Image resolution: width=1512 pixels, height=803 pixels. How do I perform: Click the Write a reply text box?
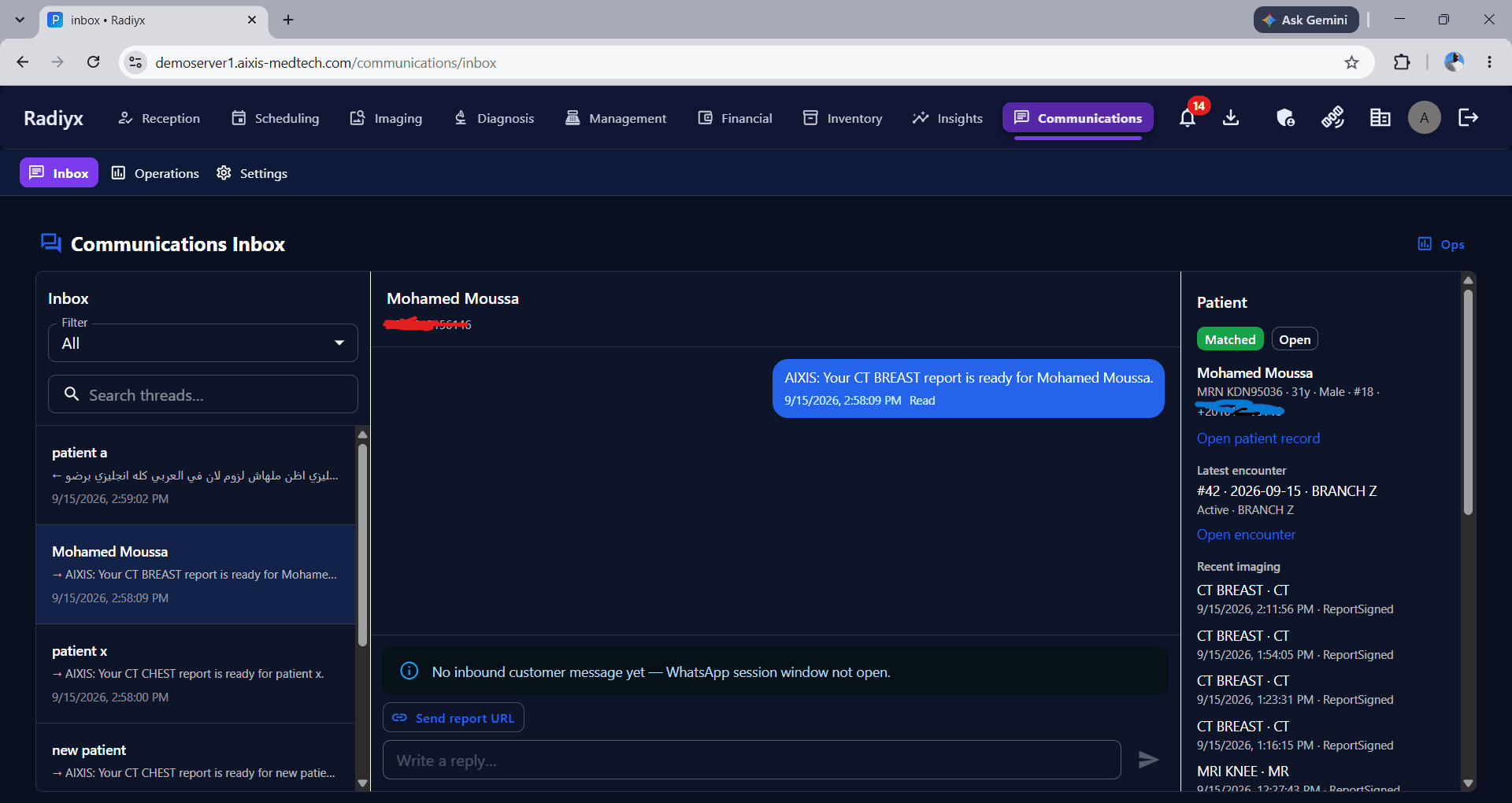tap(752, 760)
